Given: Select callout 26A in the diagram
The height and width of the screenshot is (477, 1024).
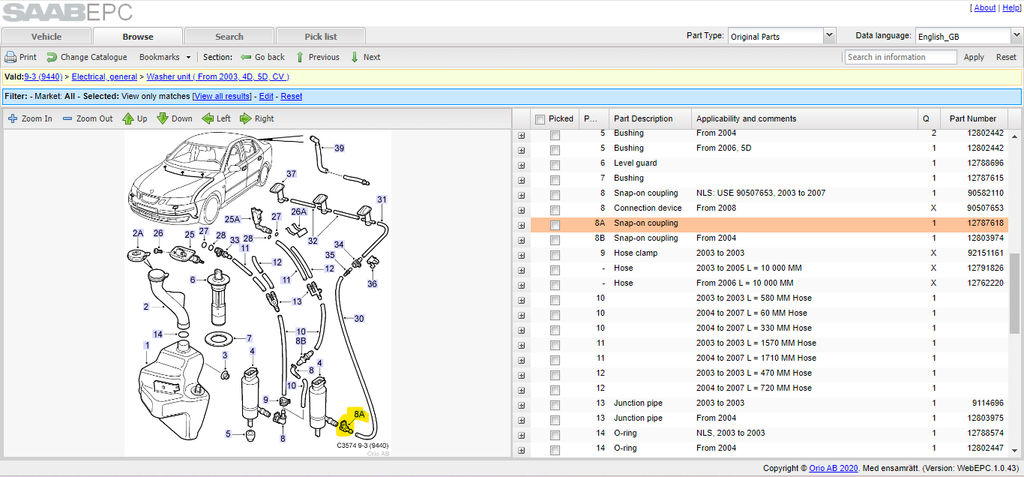Looking at the screenshot, I should point(298,212).
